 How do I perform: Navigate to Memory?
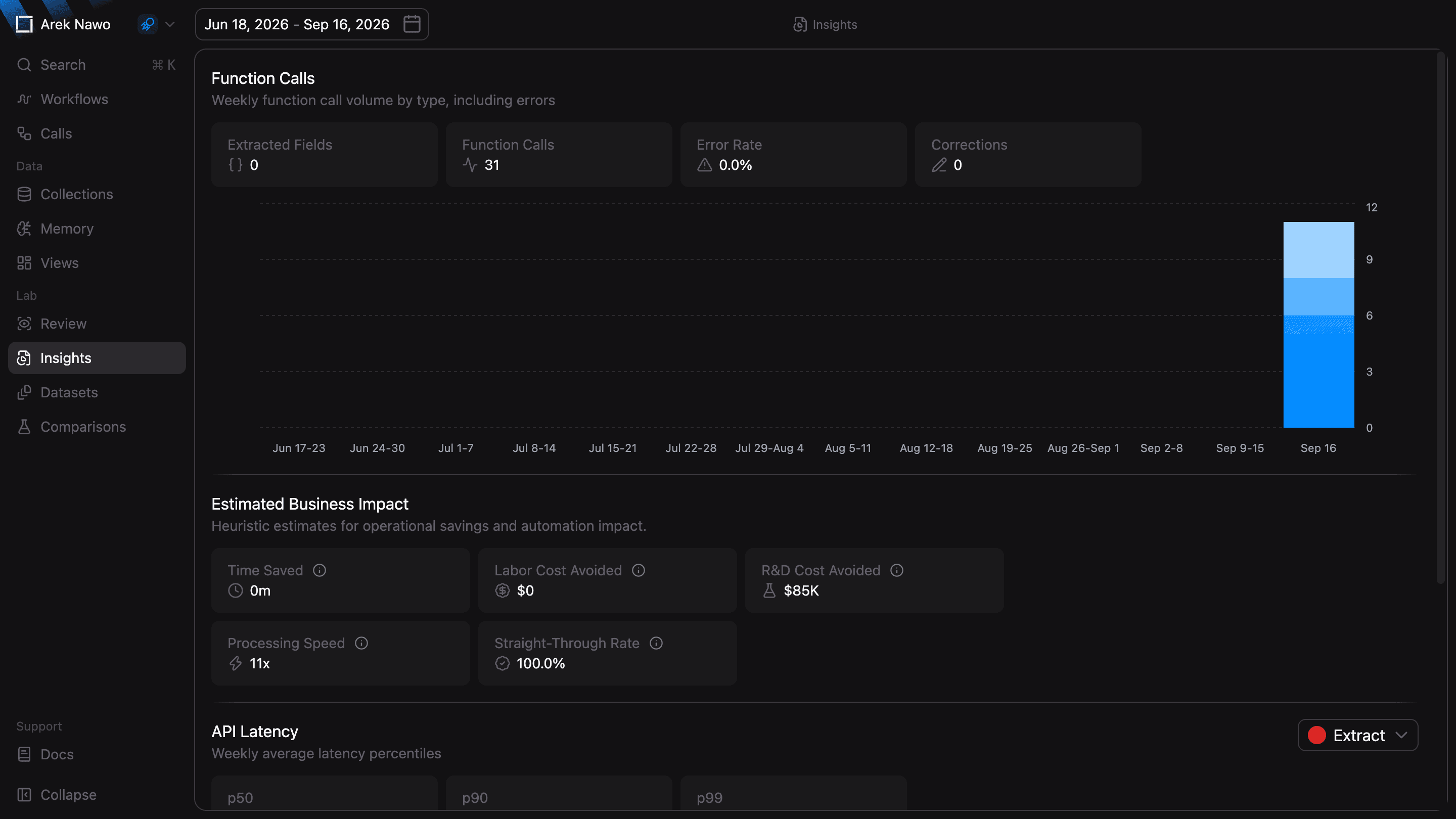pyautogui.click(x=97, y=229)
